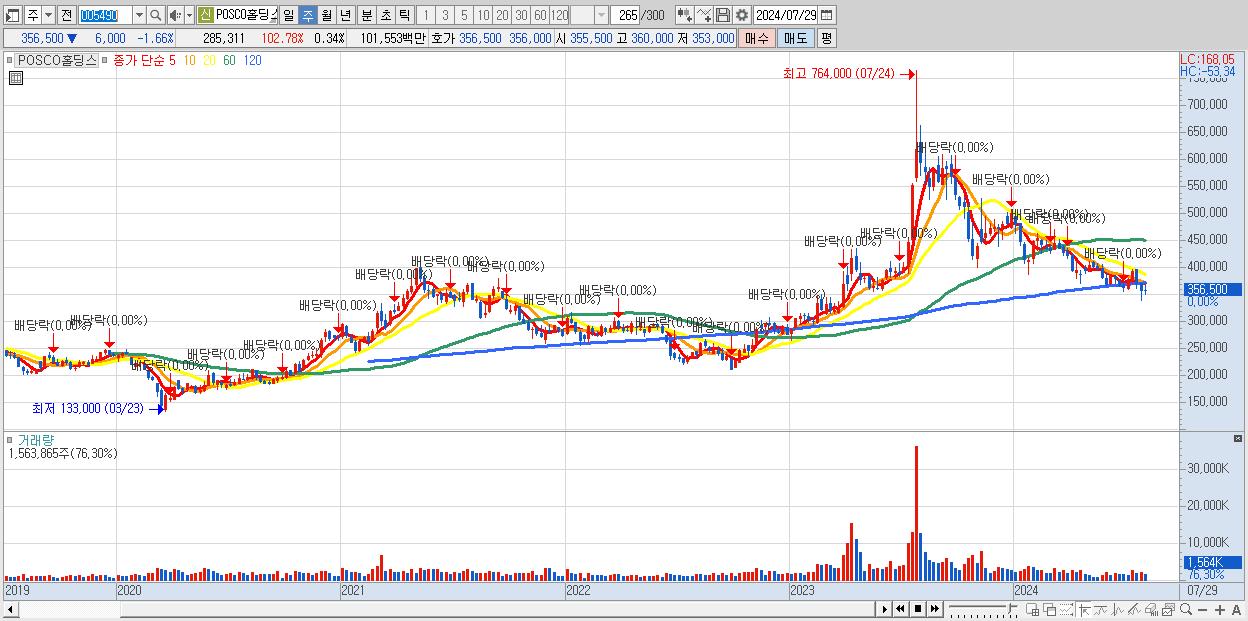Click the play button on bottom playback bar
The width and height of the screenshot is (1248, 621).
[885, 609]
